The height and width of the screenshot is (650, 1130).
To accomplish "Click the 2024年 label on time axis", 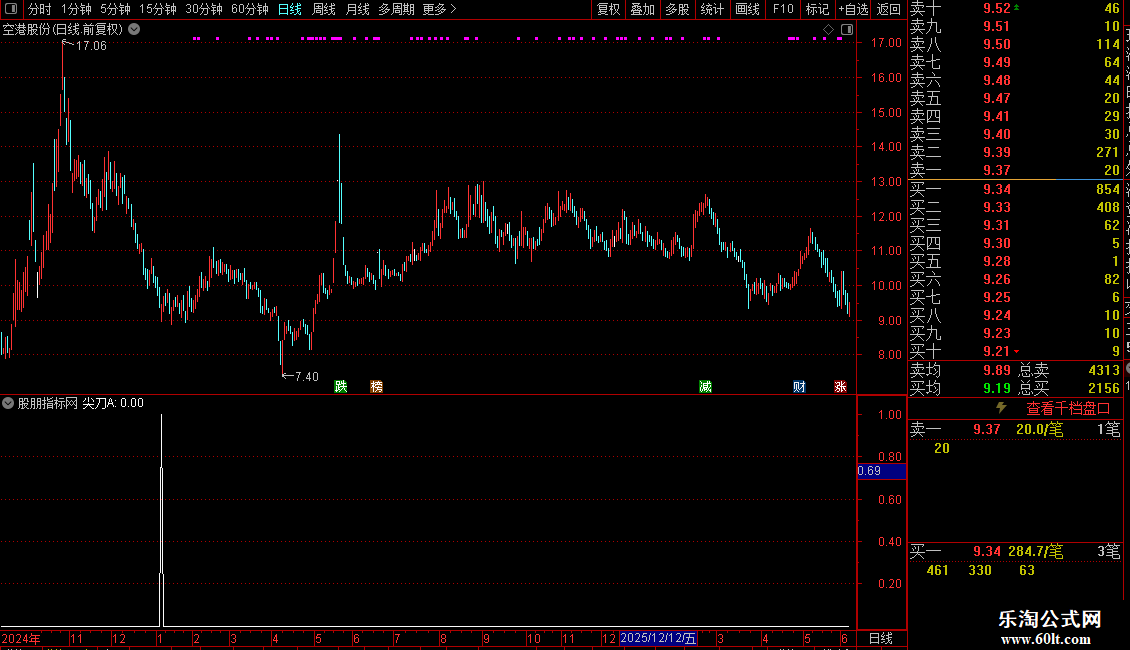I will point(21,638).
